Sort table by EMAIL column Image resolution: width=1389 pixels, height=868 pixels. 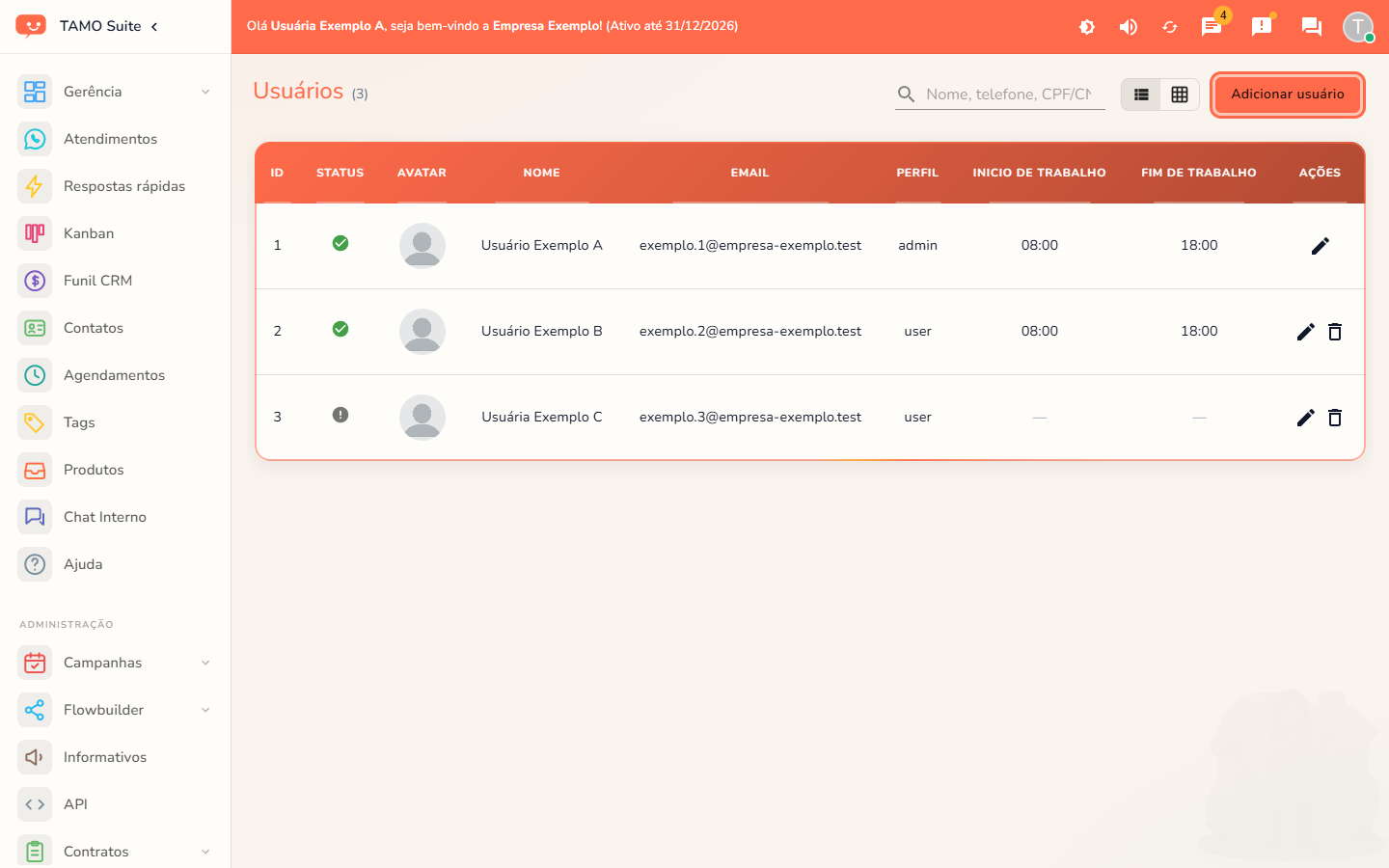(x=749, y=173)
